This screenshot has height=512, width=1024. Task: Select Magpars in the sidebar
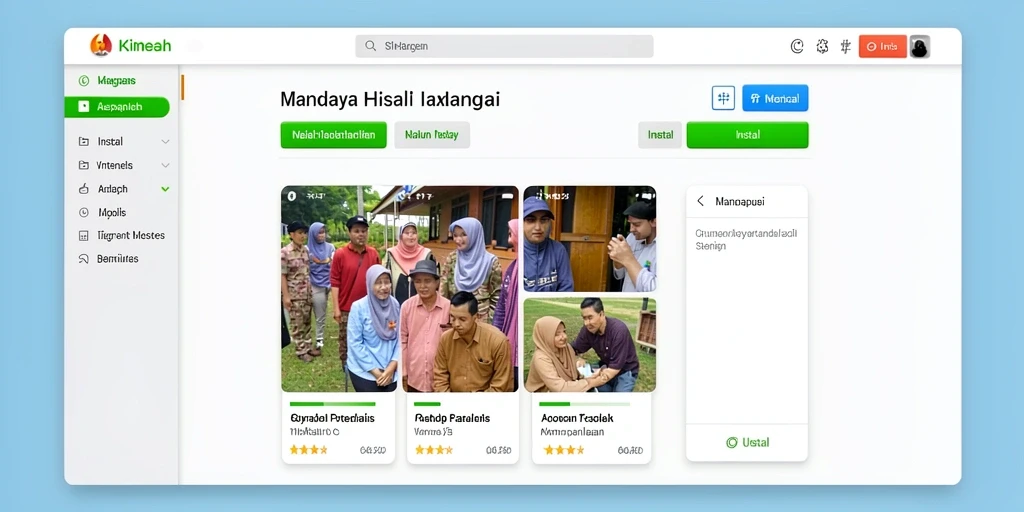[x=116, y=81]
